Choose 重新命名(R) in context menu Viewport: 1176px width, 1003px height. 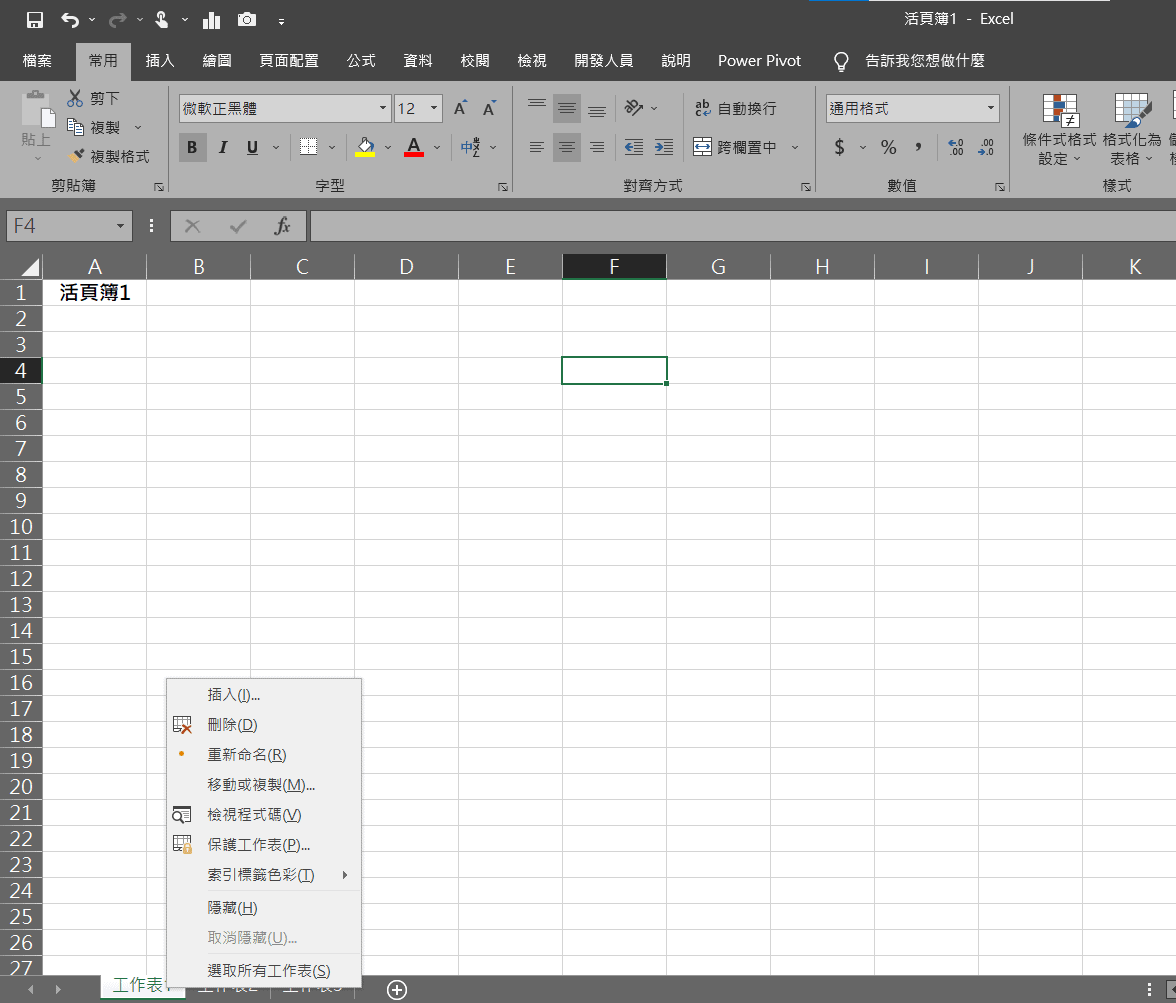click(264, 755)
